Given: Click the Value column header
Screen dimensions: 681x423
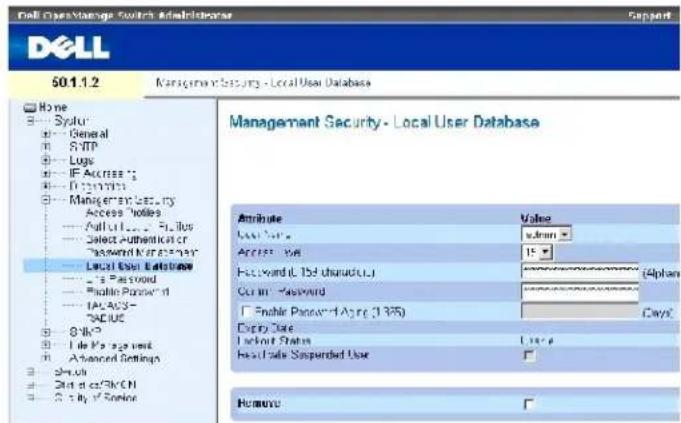Looking at the screenshot, I should click(536, 218).
